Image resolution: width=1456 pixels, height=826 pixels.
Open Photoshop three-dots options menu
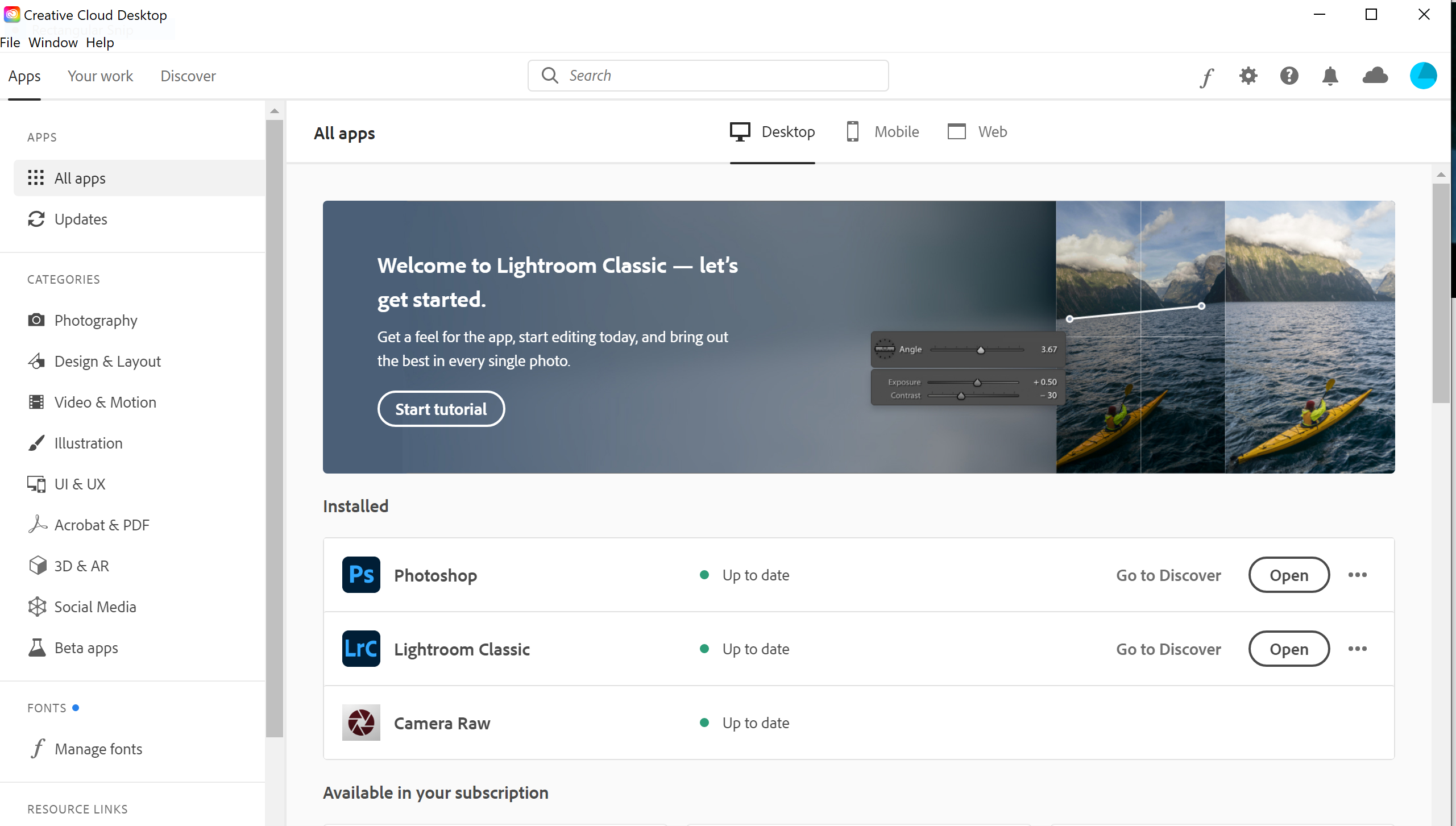1357,575
